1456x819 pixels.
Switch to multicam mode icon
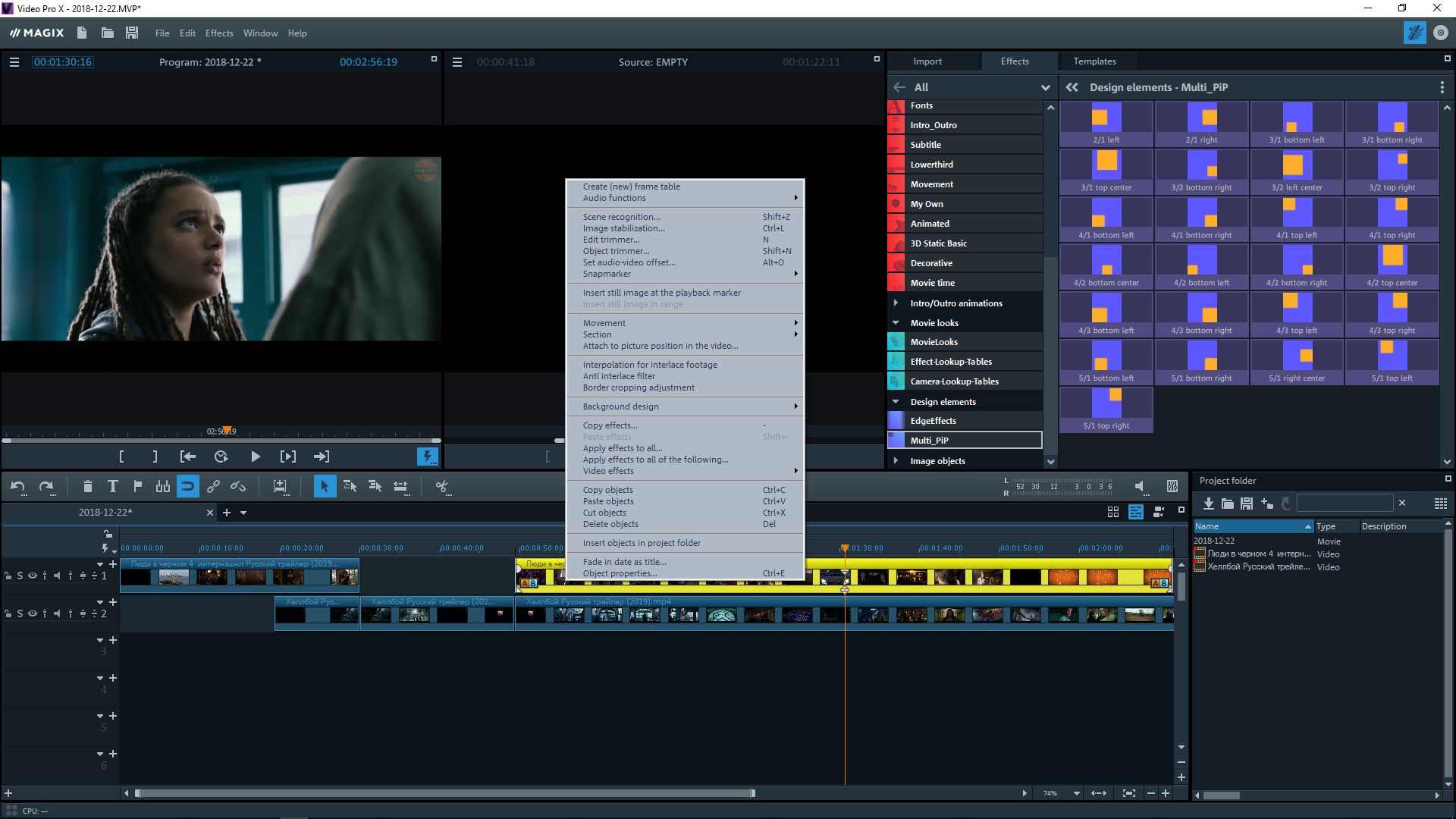1159,513
